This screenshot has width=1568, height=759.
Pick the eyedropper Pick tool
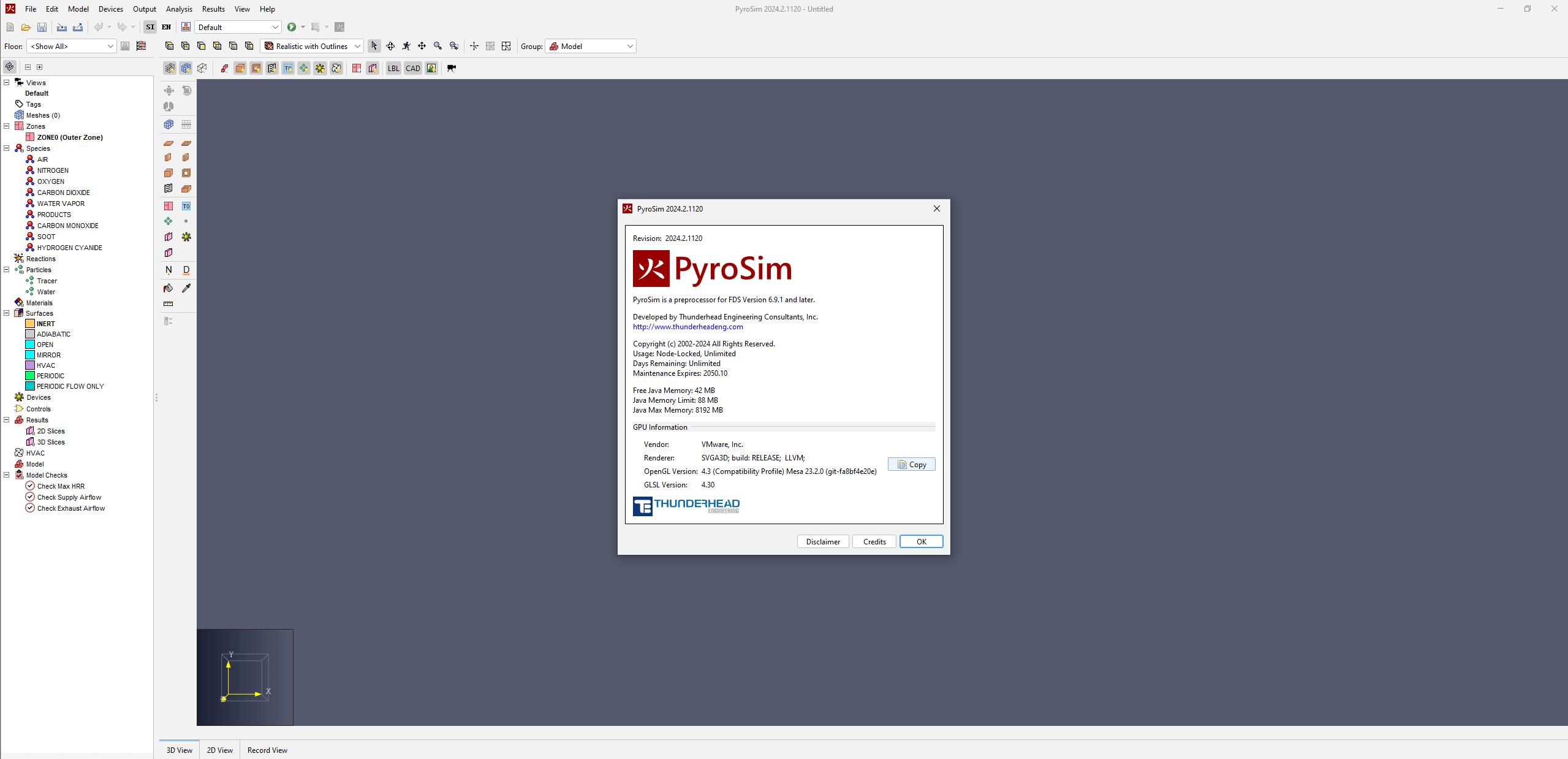tap(186, 288)
